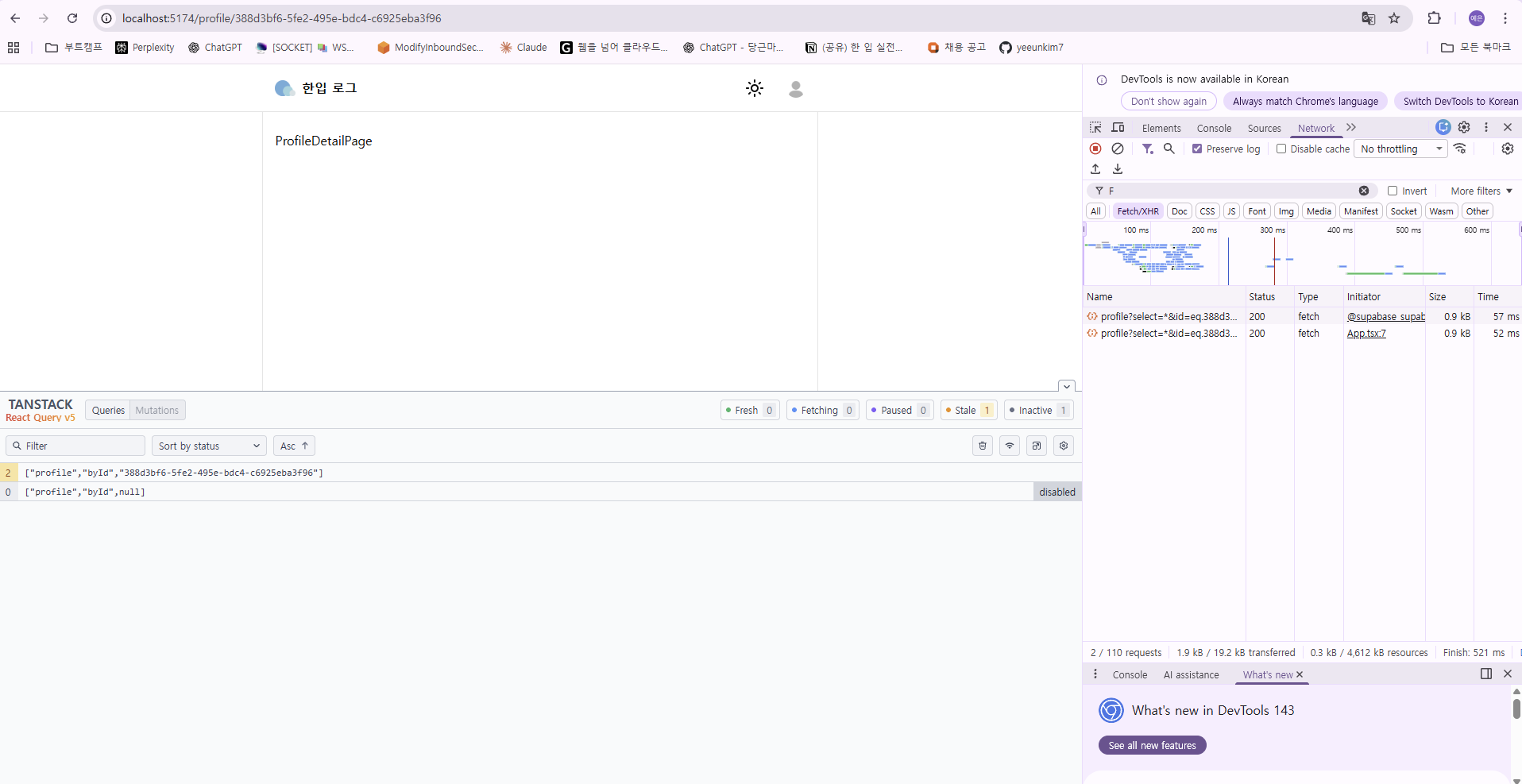The image size is (1522, 784).
Task: Open the Claude bookmark
Action: click(523, 48)
